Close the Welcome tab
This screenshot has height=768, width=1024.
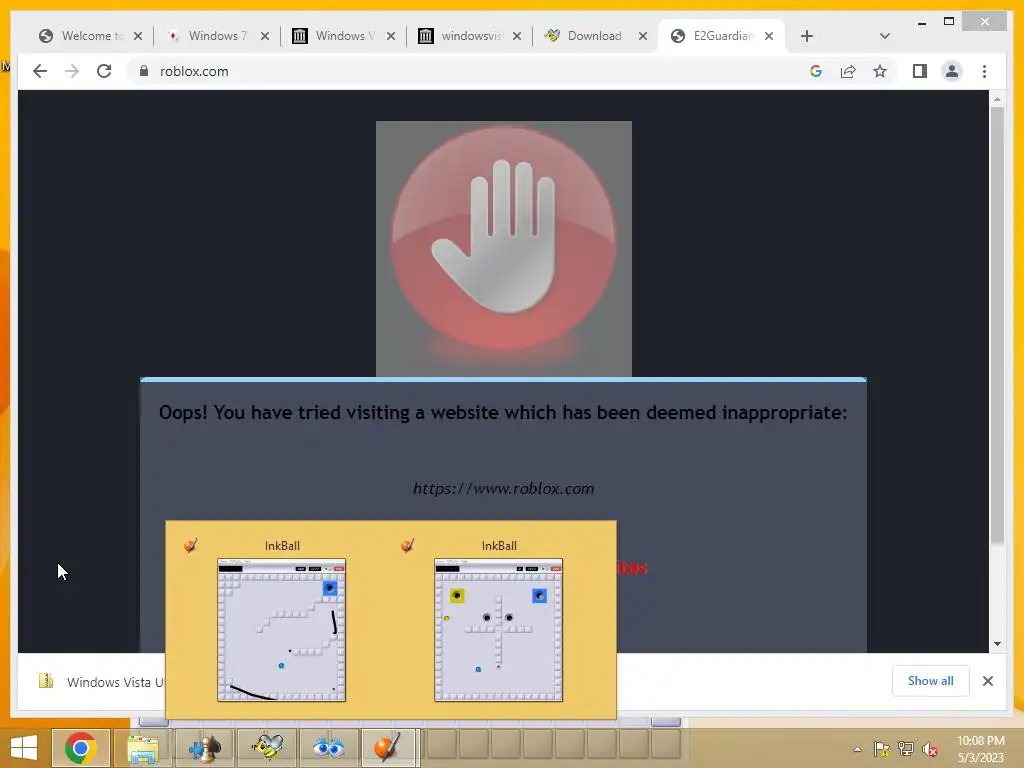138,36
